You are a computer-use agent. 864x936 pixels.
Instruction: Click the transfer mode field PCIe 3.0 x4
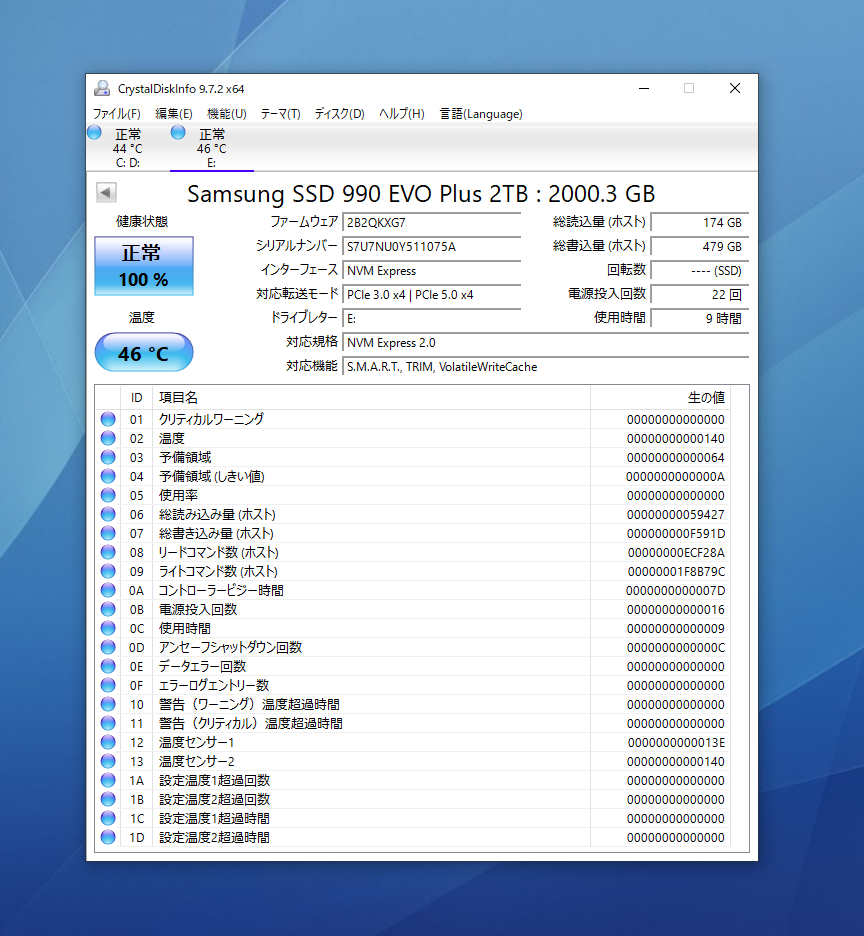[432, 294]
